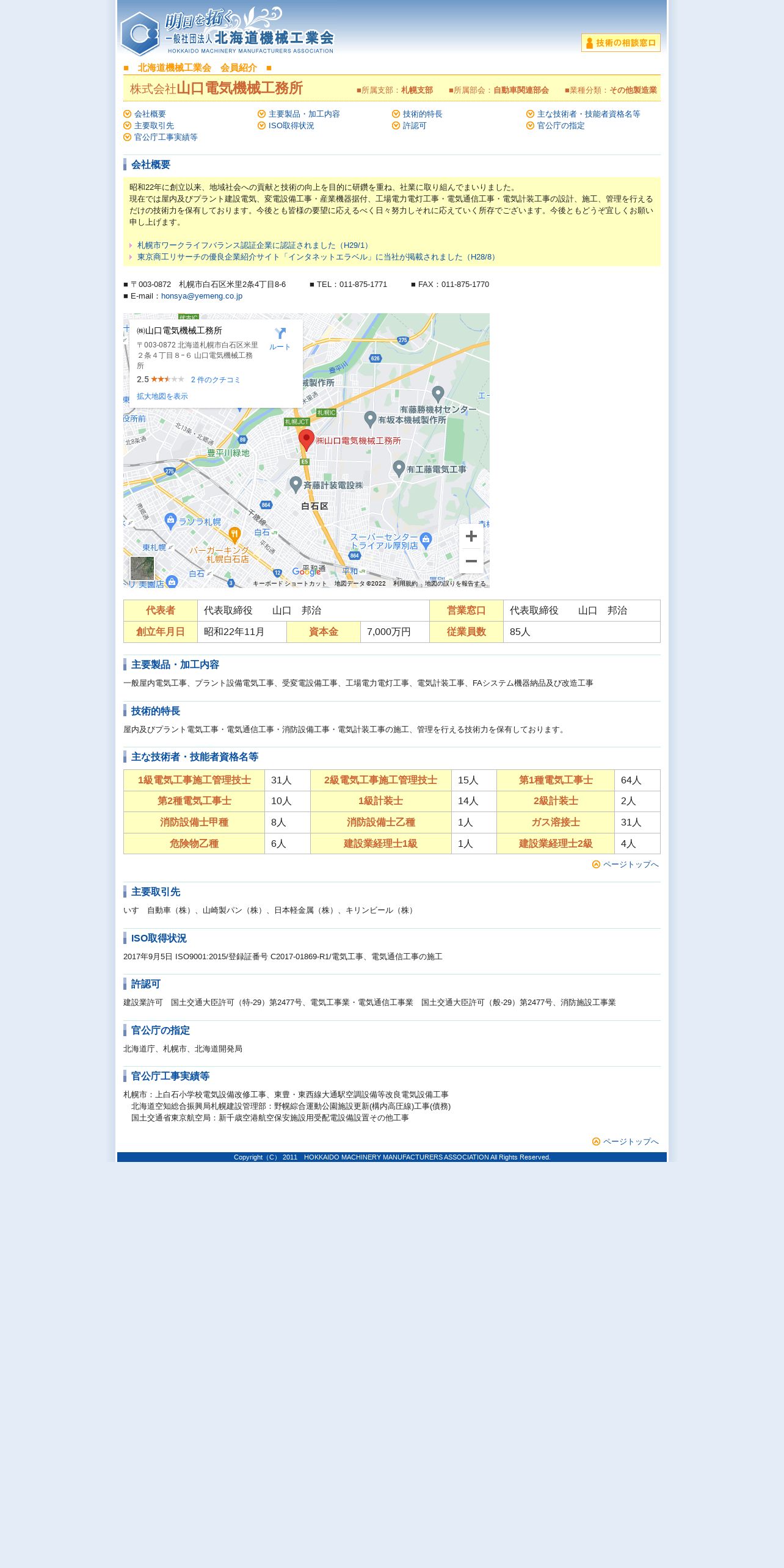Click the 白石区 label on the map
The image size is (784, 1568).
315,506
